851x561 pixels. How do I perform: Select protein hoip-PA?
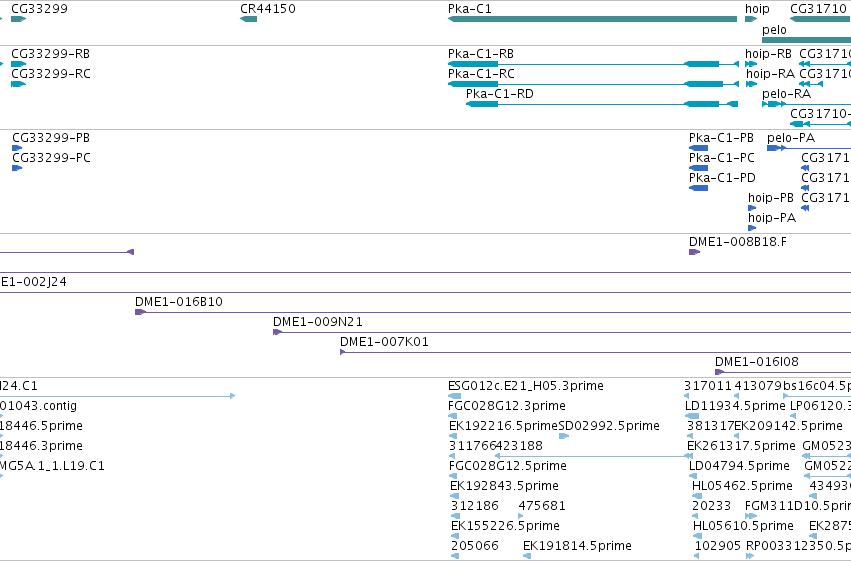pos(752,228)
